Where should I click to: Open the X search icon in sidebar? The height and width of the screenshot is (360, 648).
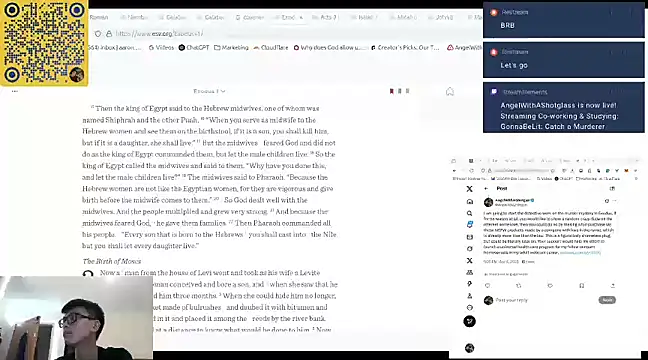tap(469, 213)
